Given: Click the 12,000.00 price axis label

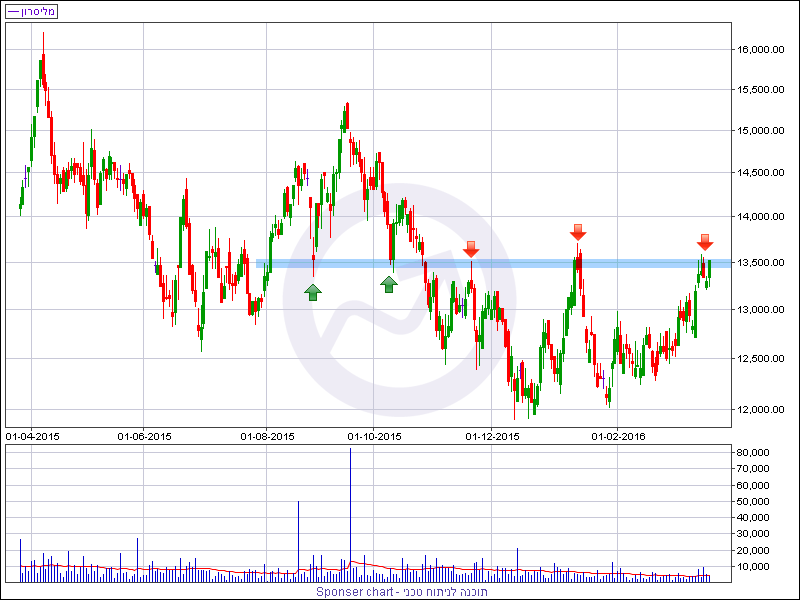Looking at the screenshot, I should pos(759,409).
